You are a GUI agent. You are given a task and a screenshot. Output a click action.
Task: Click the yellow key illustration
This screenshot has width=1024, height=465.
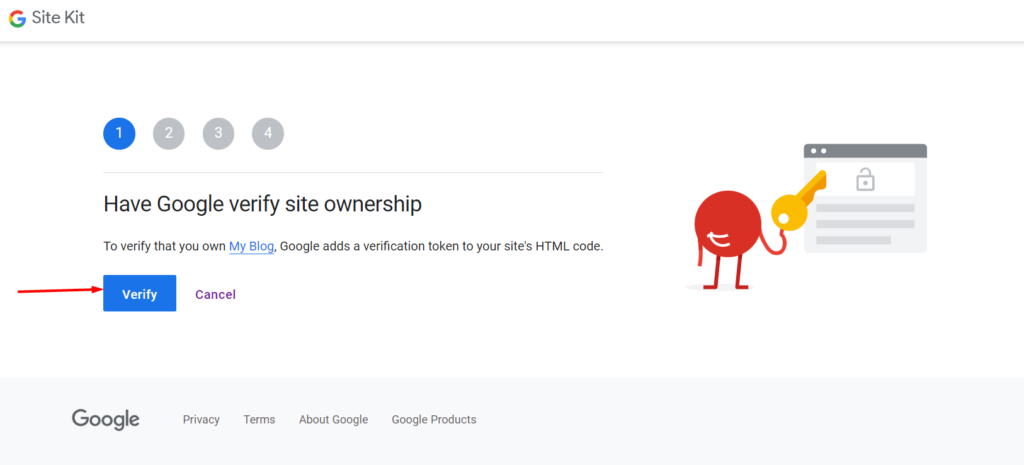coord(798,201)
